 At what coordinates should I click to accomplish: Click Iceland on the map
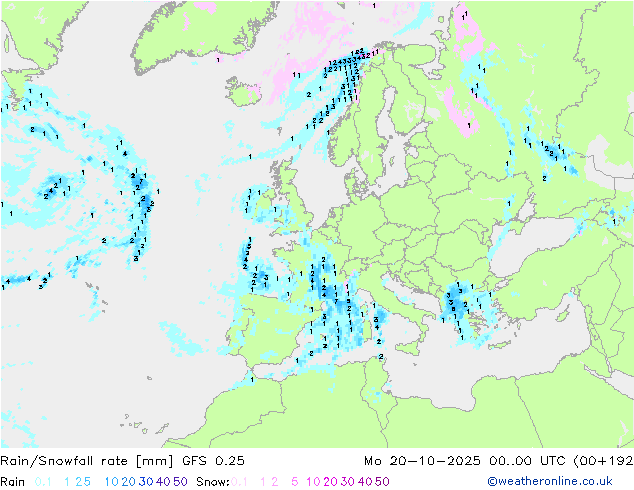point(243,92)
